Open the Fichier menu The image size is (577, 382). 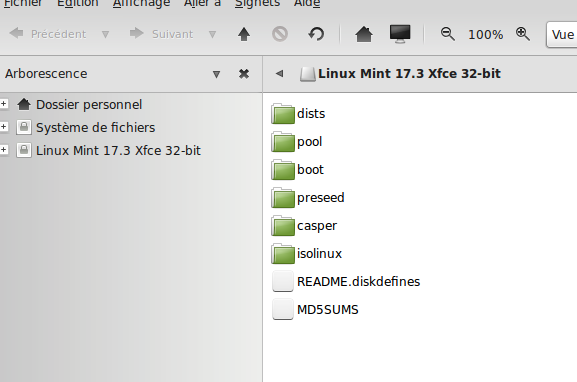23,4
